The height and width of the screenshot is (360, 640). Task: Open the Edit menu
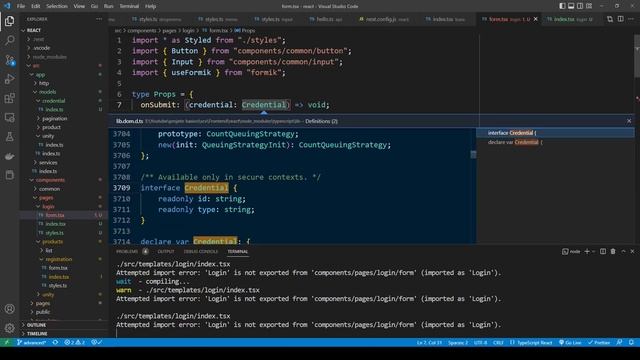pyautogui.click(x=36, y=6)
